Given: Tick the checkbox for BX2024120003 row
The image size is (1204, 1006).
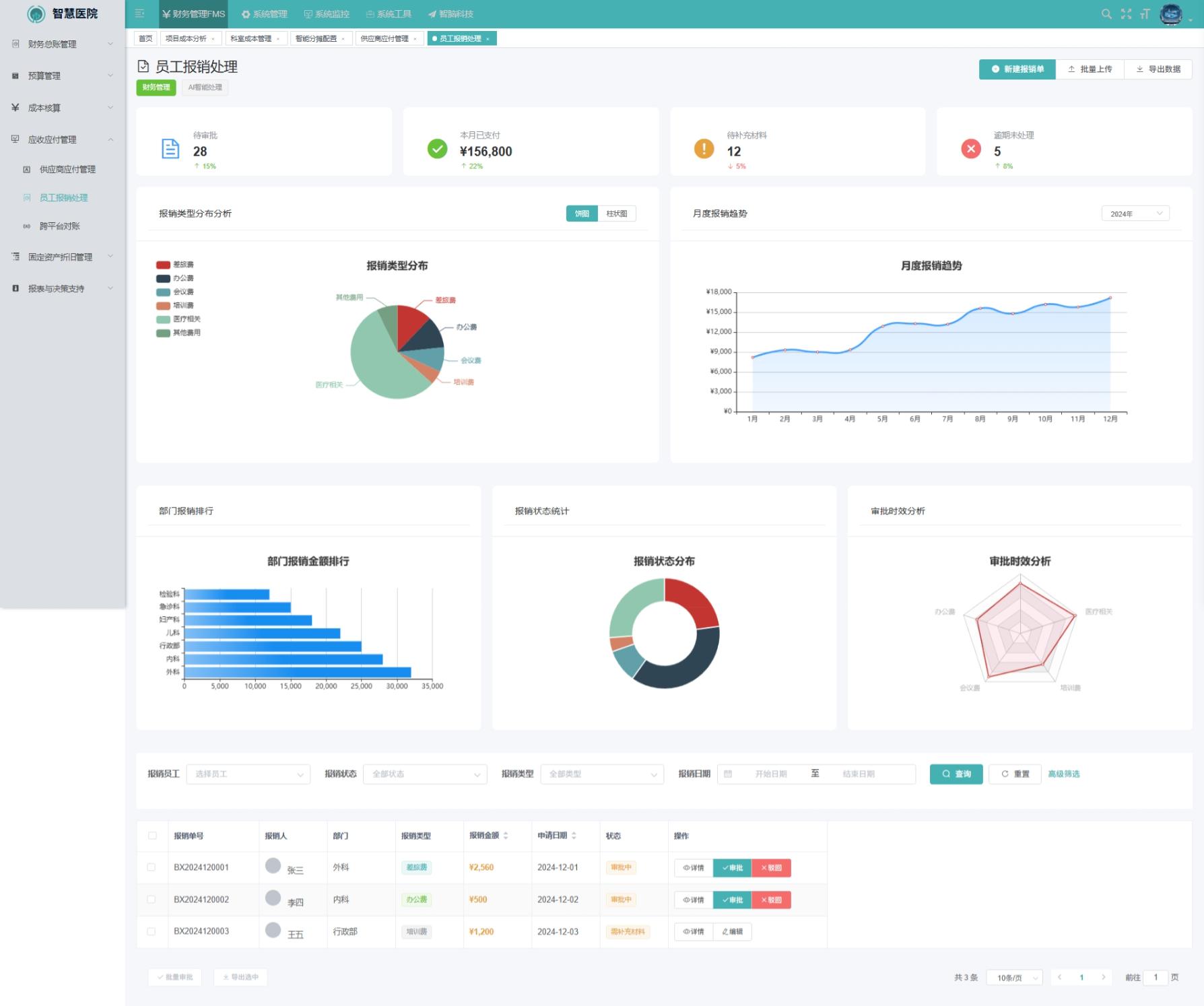Looking at the screenshot, I should click(152, 932).
